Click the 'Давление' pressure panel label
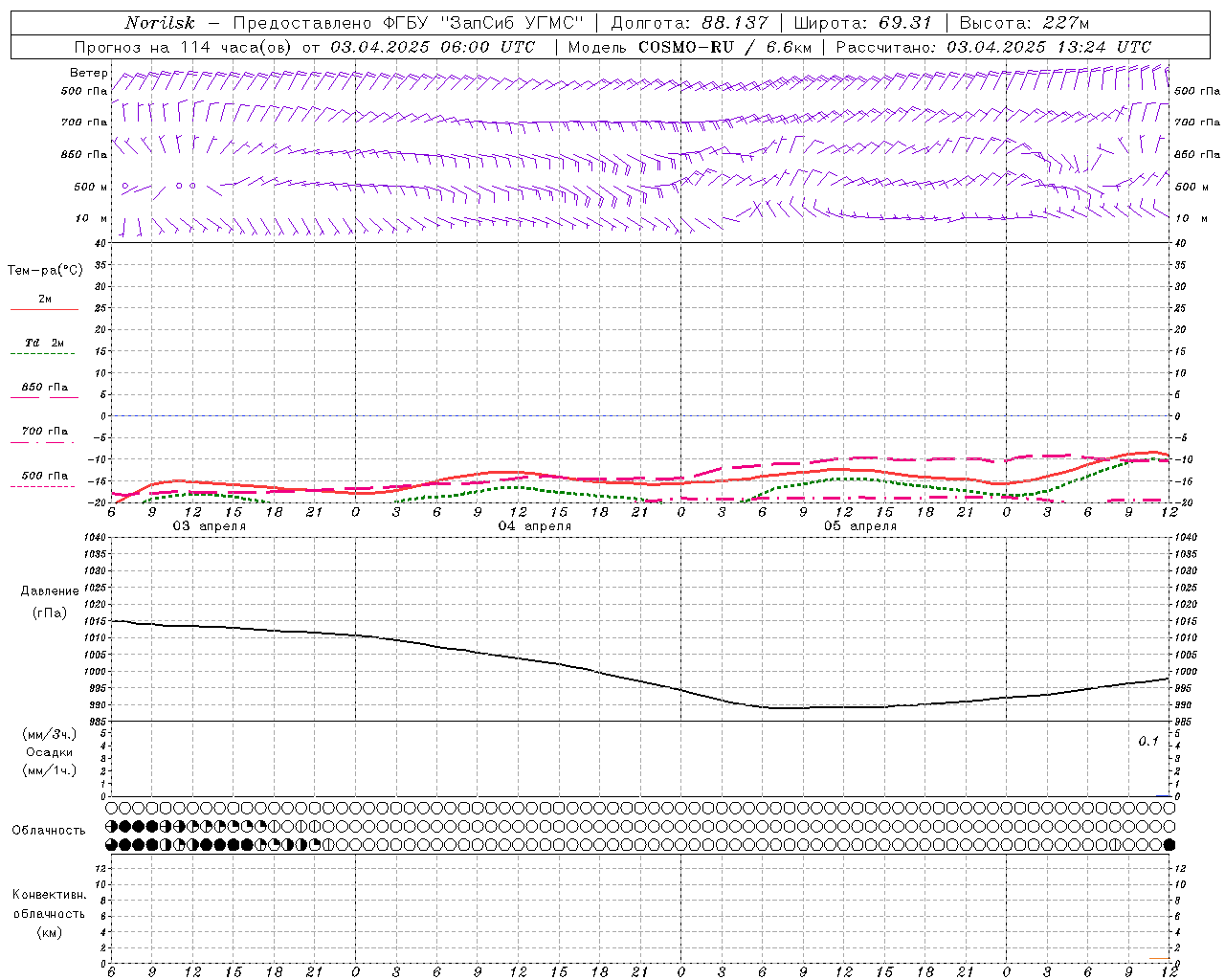Viewport: 1225px width, 980px height. click(50, 590)
